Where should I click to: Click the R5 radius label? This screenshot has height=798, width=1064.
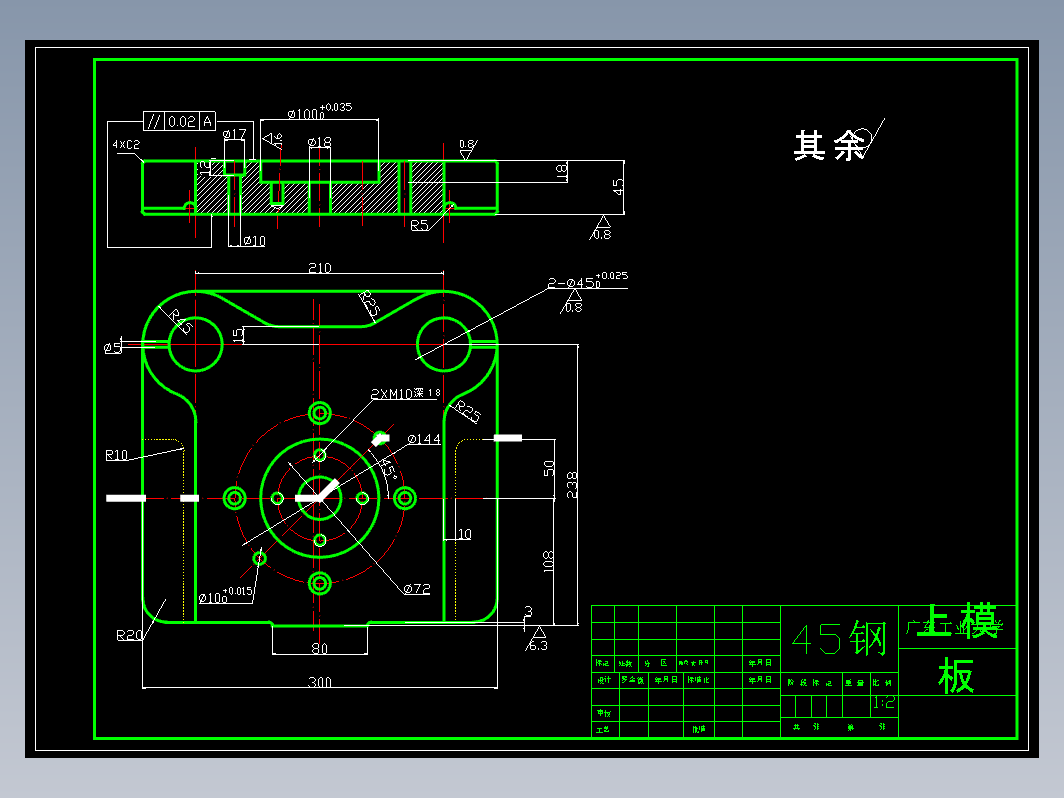pos(419,225)
